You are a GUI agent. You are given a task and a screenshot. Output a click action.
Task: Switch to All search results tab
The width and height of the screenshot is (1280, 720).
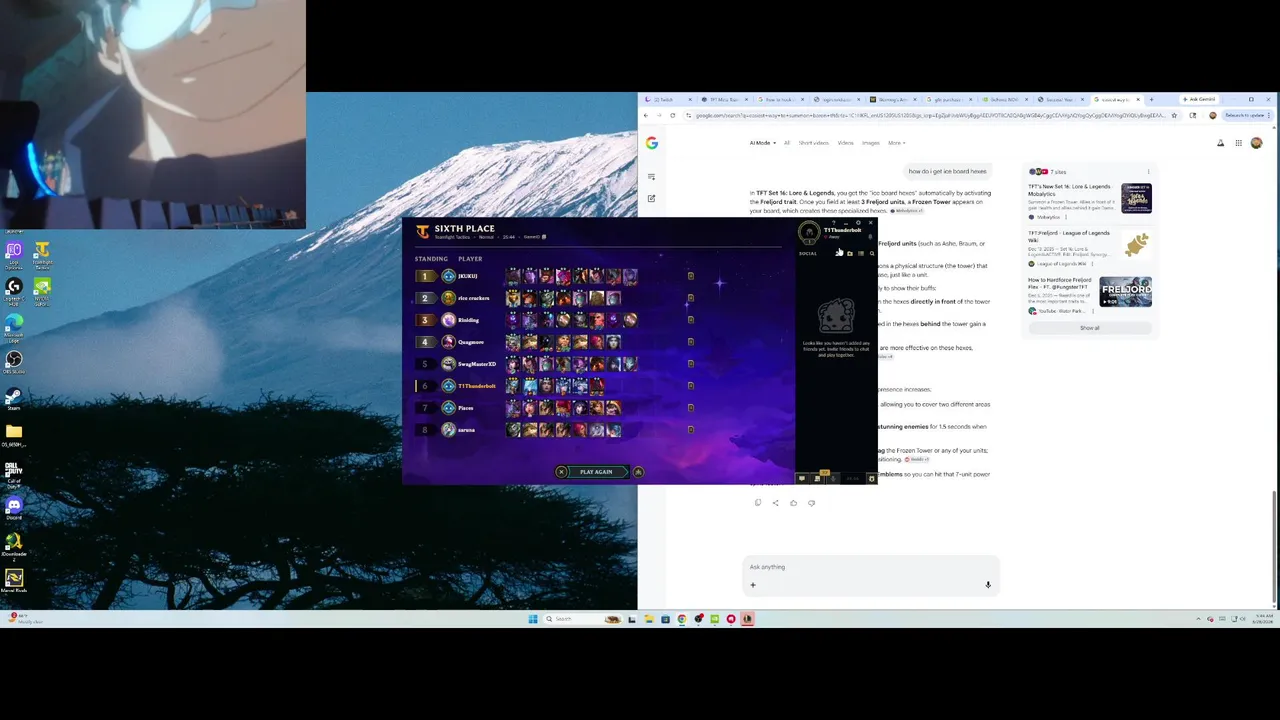pos(787,143)
